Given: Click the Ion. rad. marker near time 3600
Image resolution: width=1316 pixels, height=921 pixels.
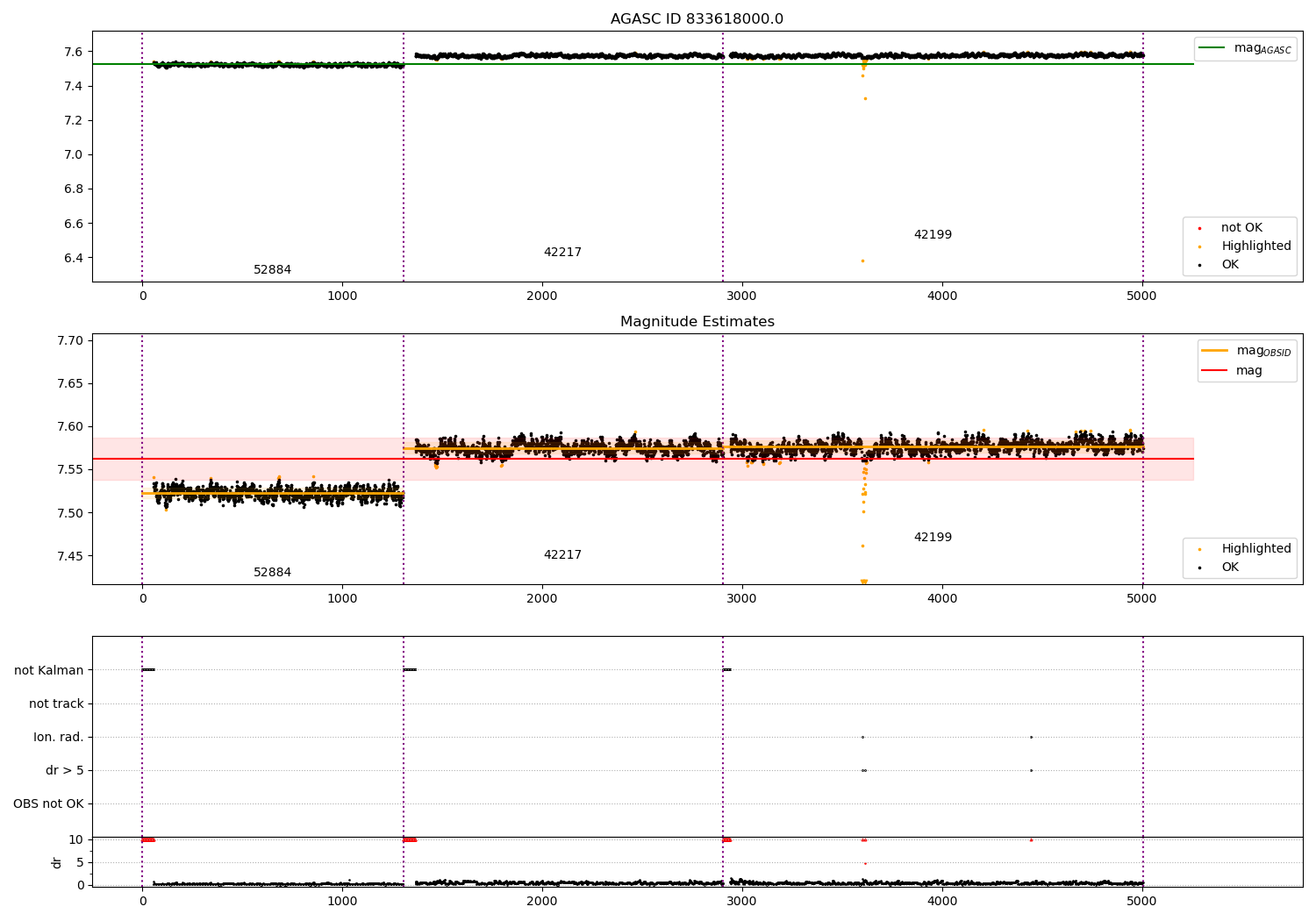Looking at the screenshot, I should coord(862,737).
